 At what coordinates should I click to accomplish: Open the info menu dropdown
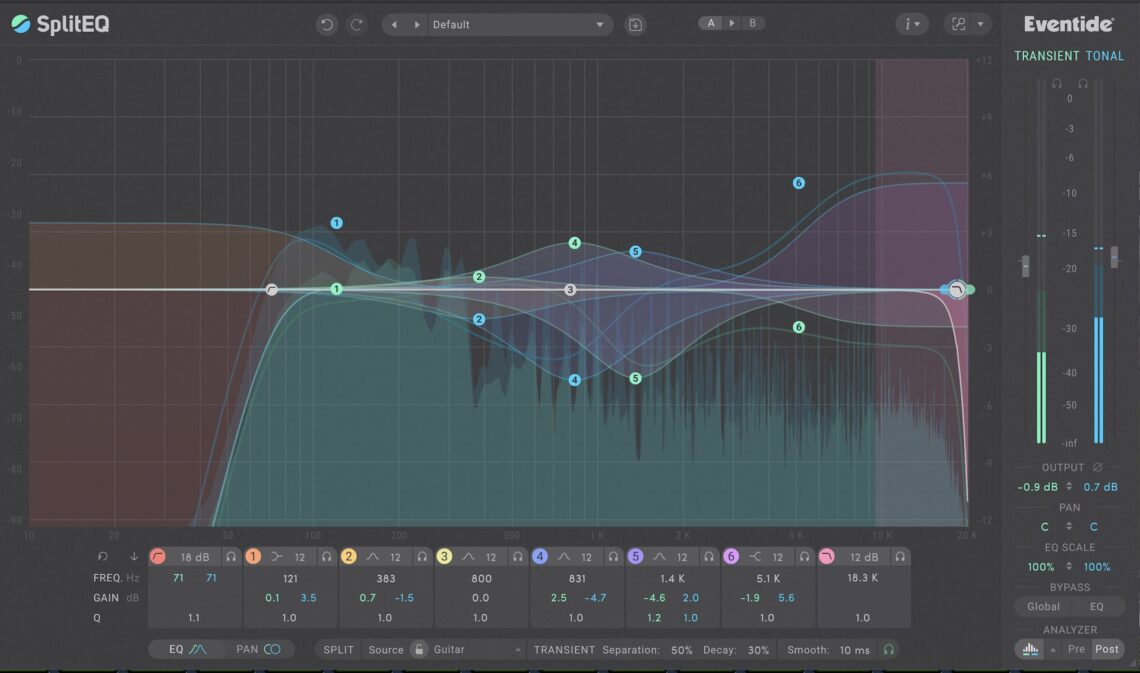pos(912,25)
